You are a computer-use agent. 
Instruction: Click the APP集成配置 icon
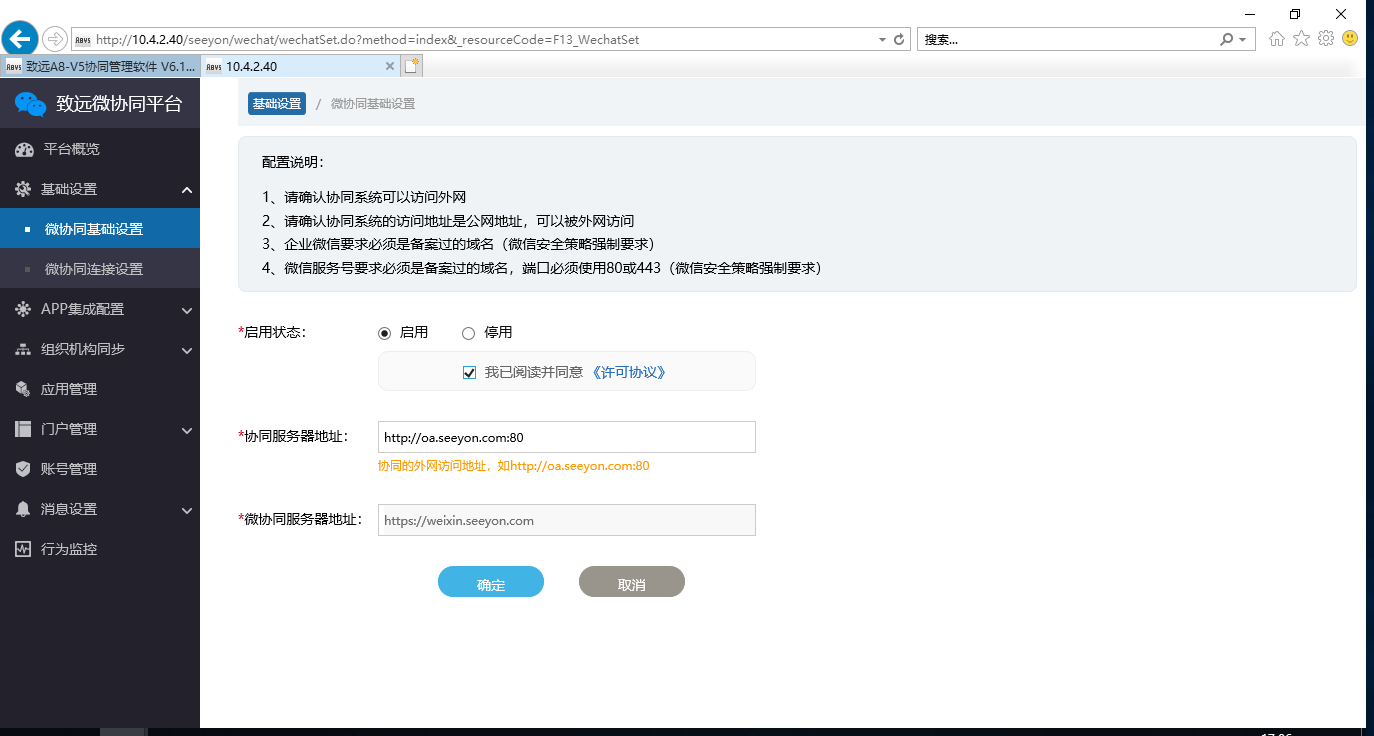point(23,309)
